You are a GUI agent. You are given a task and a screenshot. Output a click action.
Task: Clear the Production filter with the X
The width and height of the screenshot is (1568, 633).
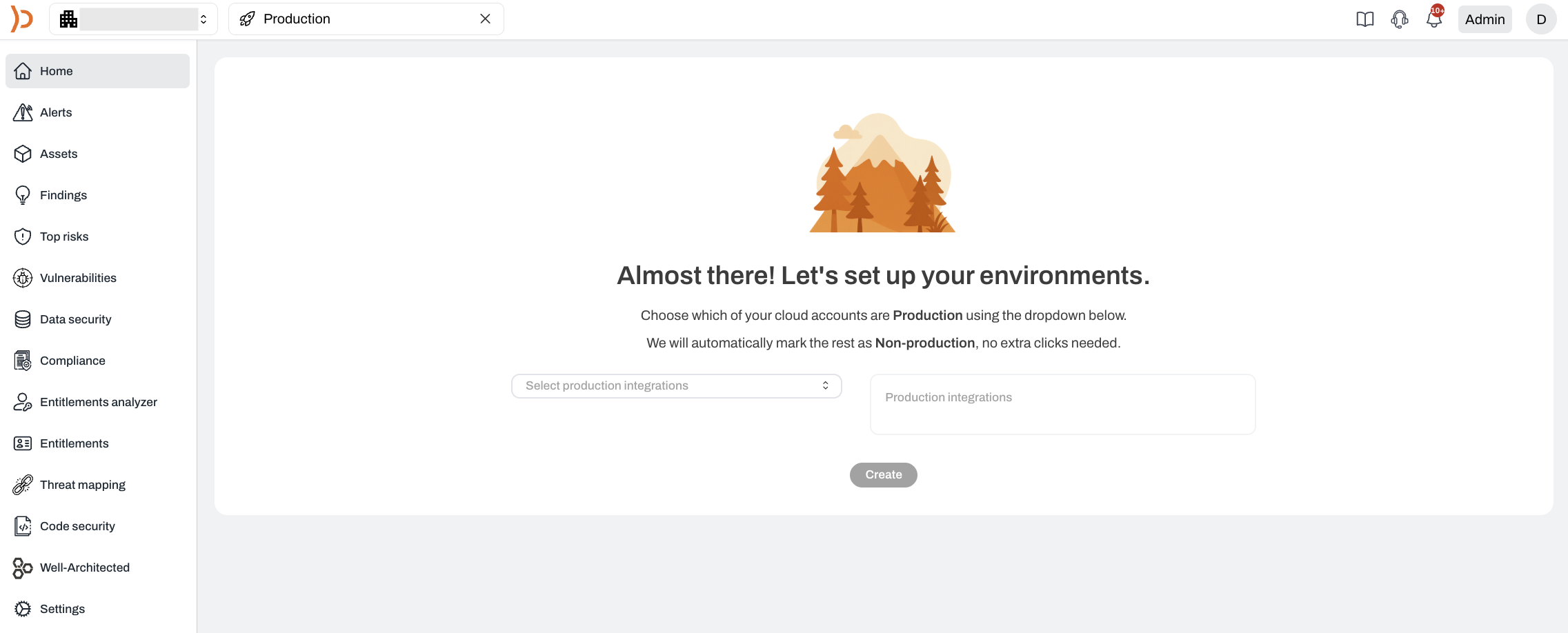click(485, 19)
